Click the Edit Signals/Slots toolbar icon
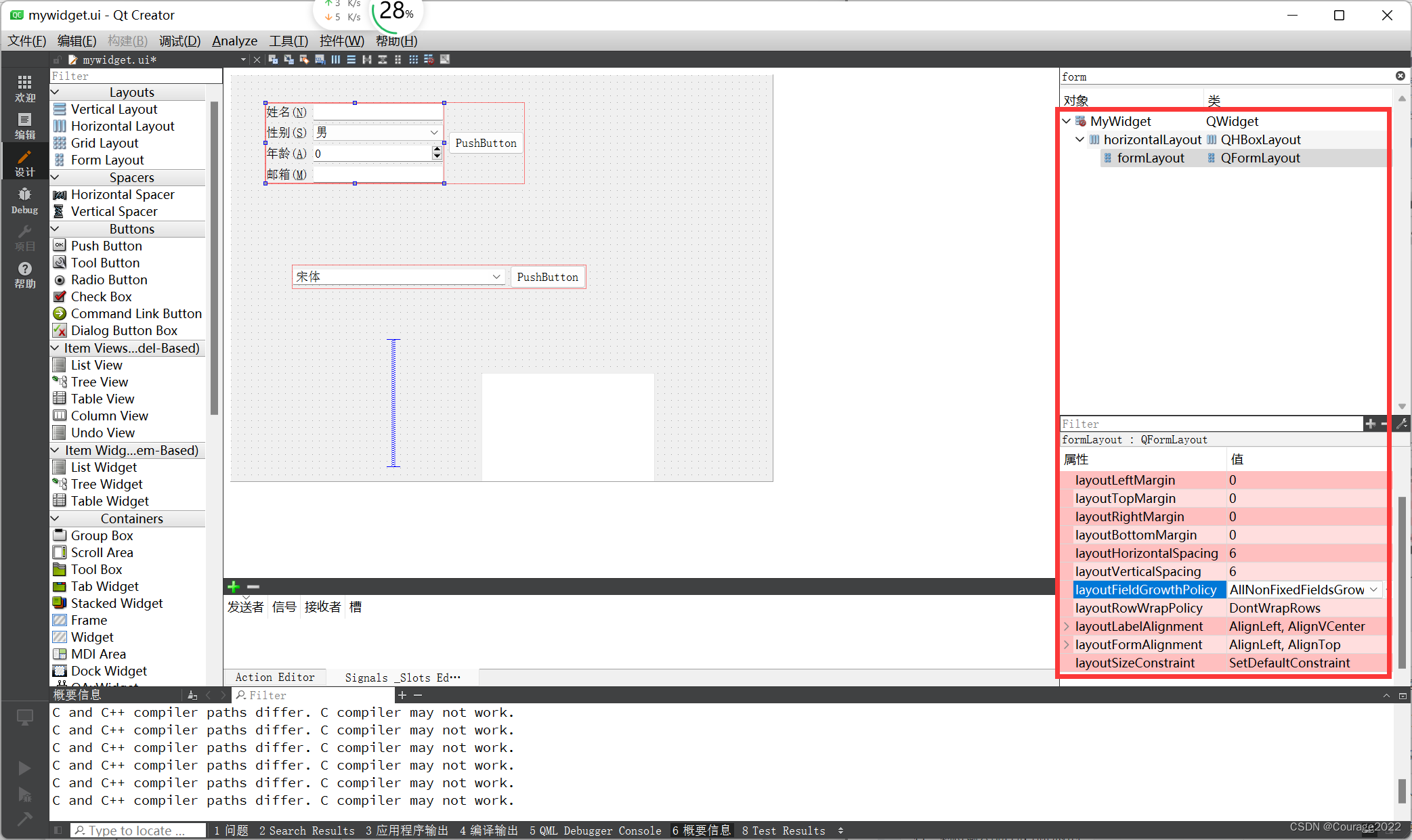The width and height of the screenshot is (1412, 840). pyautogui.click(x=289, y=60)
